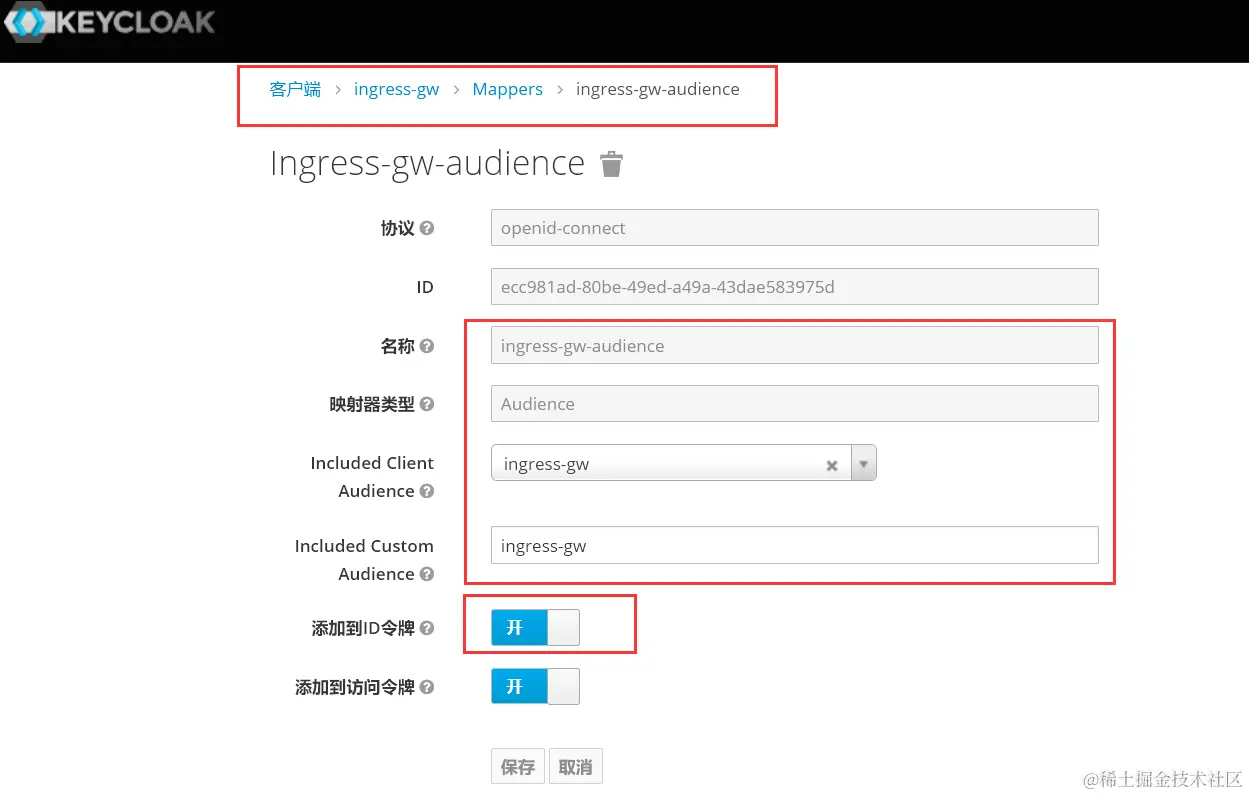Screen dimensions: 1249x796
Task: Click the 保存 button
Action: click(518, 767)
